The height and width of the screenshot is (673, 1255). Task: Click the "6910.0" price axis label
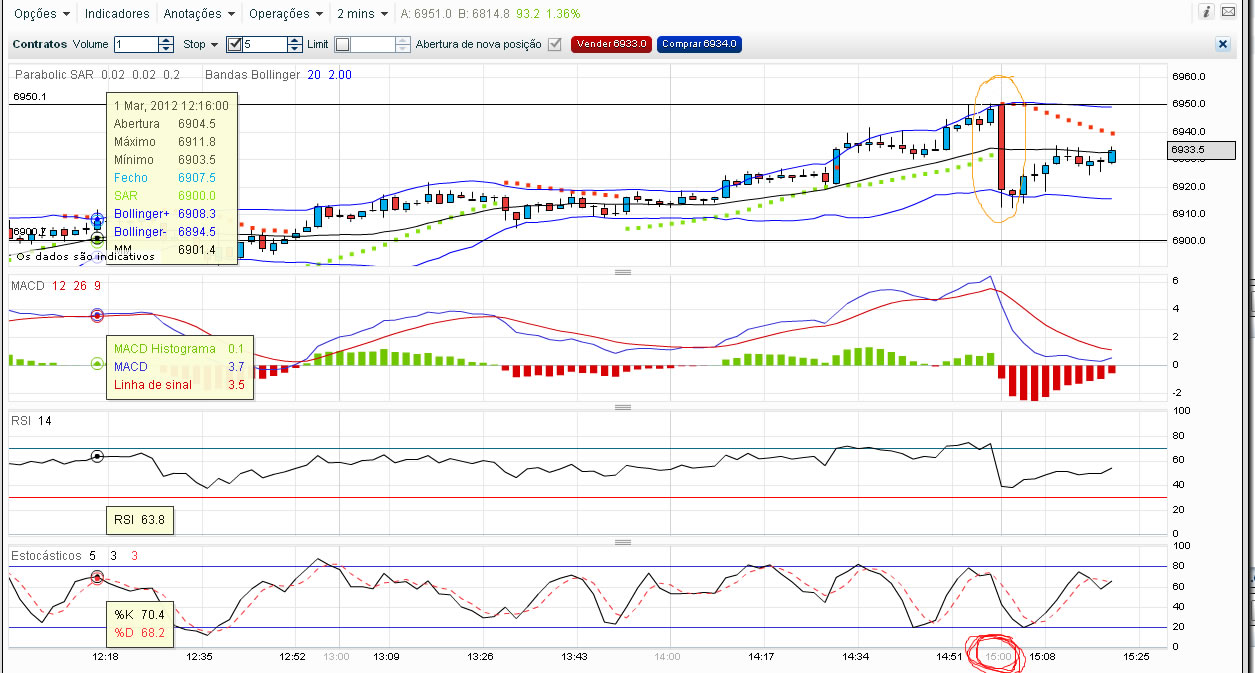1188,213
